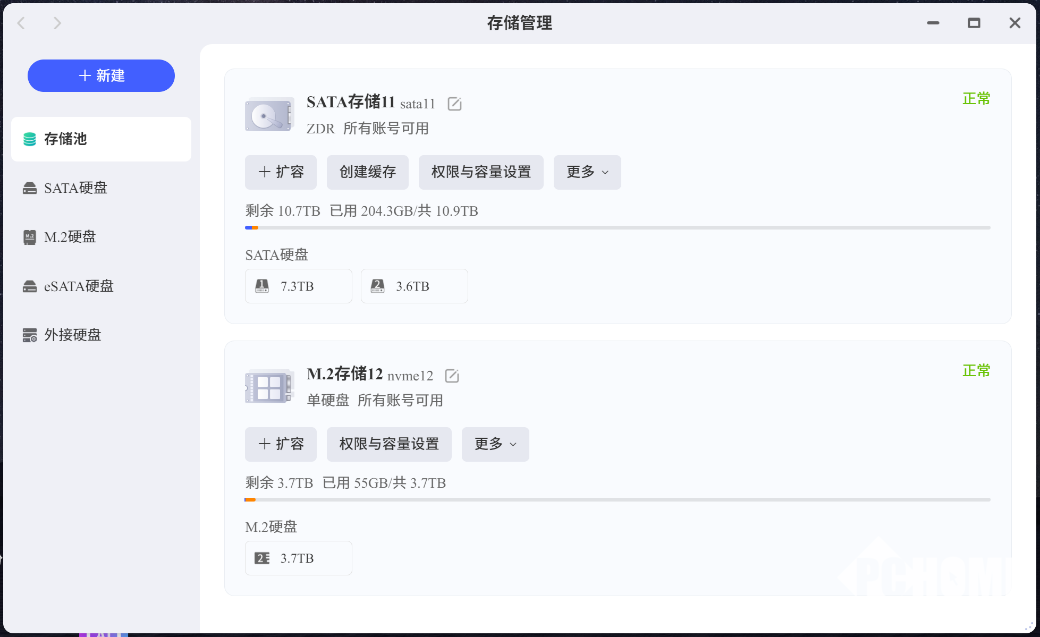1040x637 pixels.
Task: Expand 更多 dropdown for M.2存储12
Action: (x=495, y=444)
